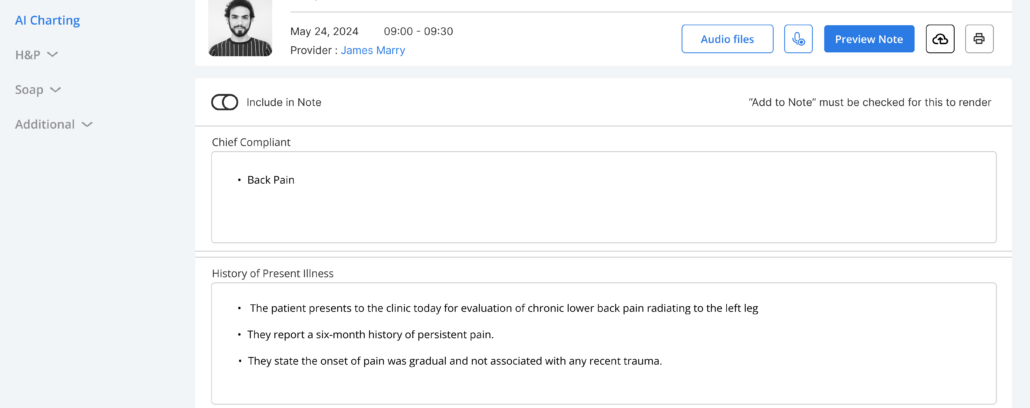Expand the H&P sidebar section
The width and height of the screenshot is (1030, 408).
pyautogui.click(x=37, y=55)
